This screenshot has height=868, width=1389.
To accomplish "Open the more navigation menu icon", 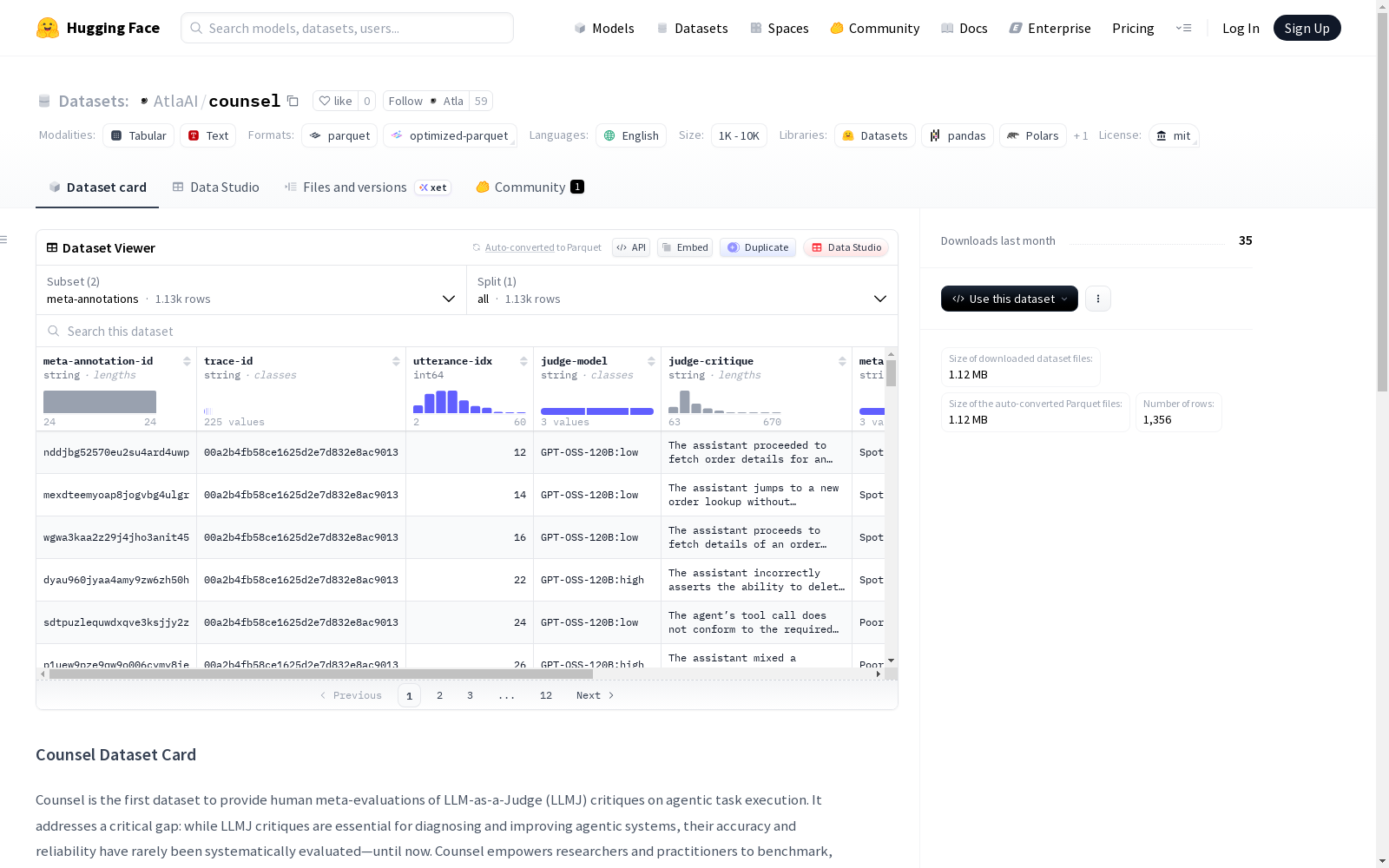I will 1184,28.
